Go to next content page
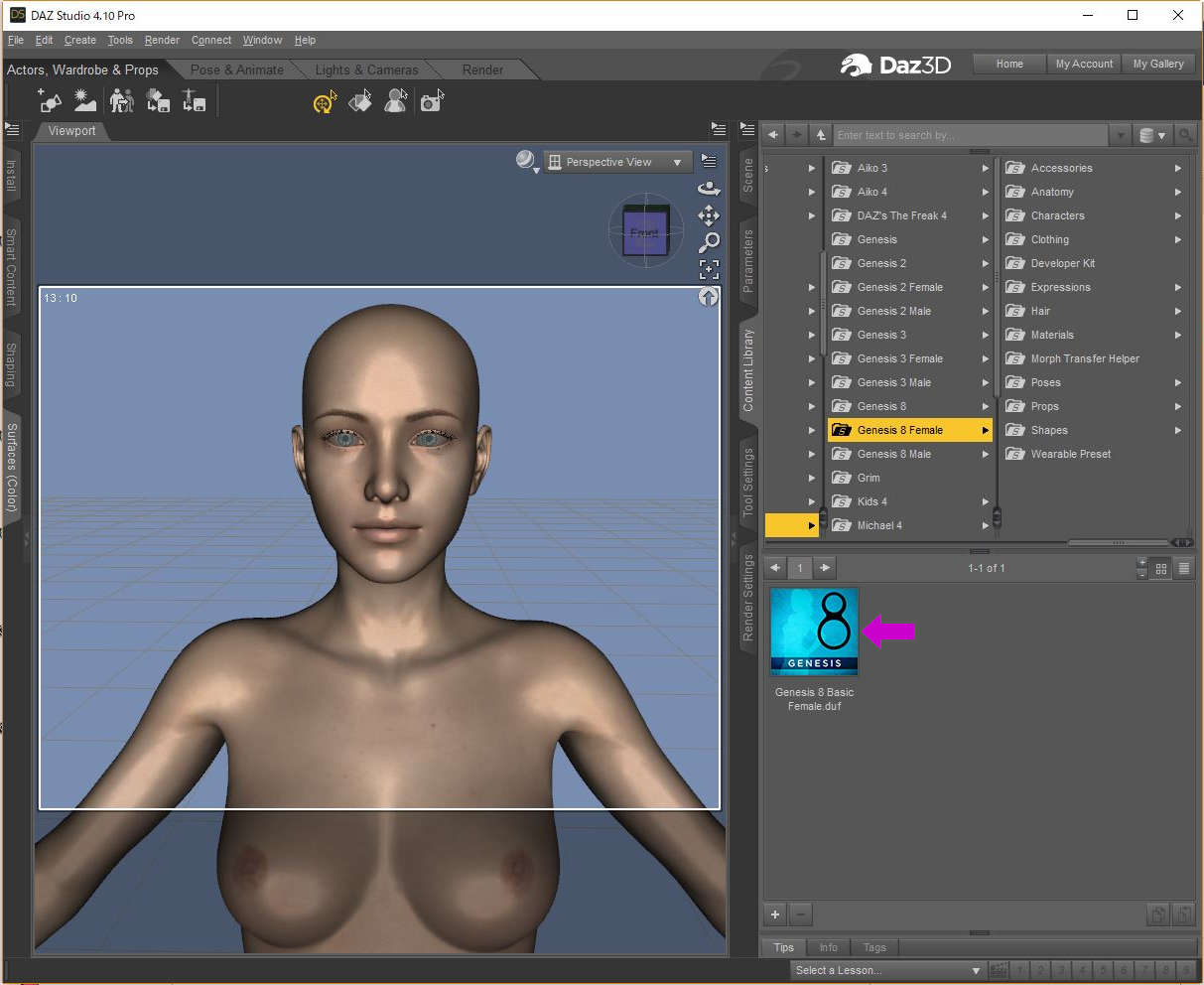This screenshot has width=1204, height=985. (x=825, y=568)
